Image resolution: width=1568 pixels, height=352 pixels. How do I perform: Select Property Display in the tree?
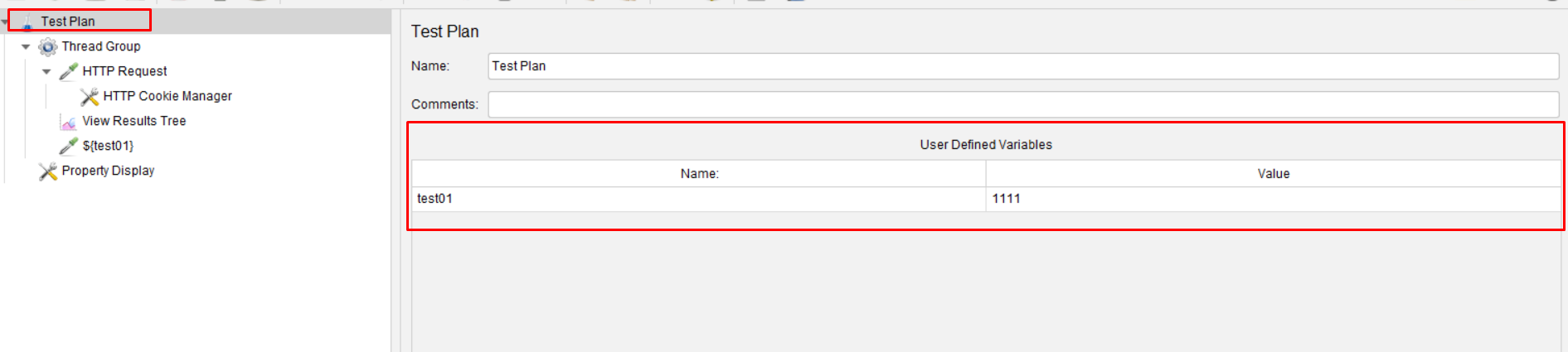click(108, 171)
